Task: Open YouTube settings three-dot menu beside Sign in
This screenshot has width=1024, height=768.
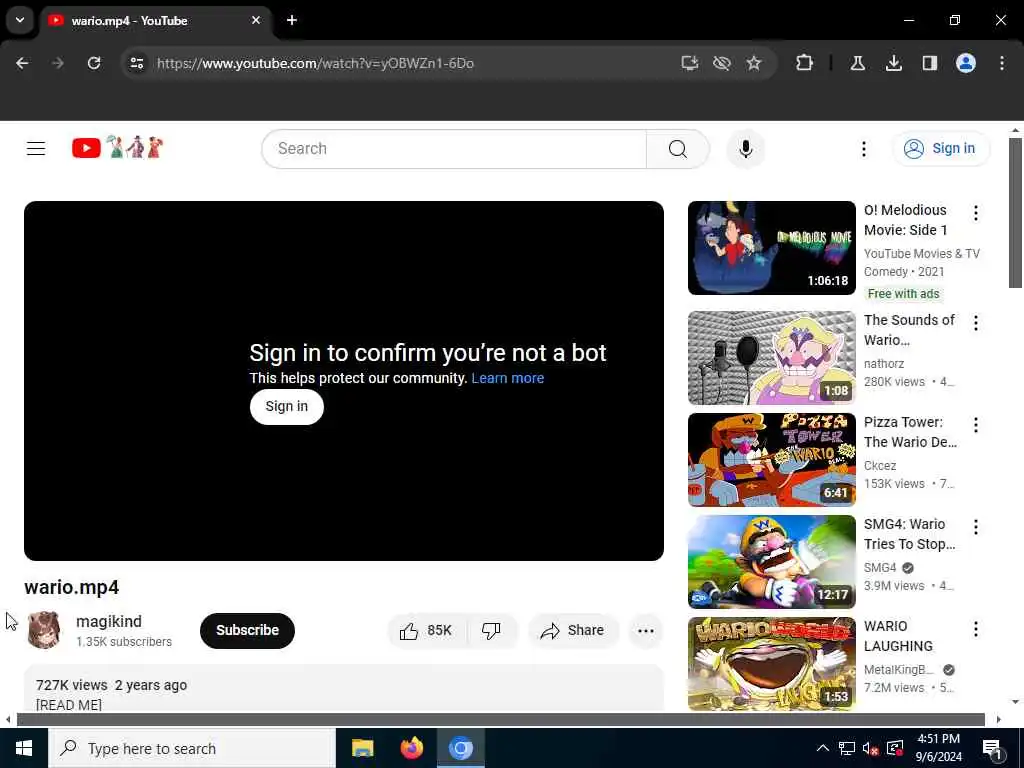Action: coord(863,149)
